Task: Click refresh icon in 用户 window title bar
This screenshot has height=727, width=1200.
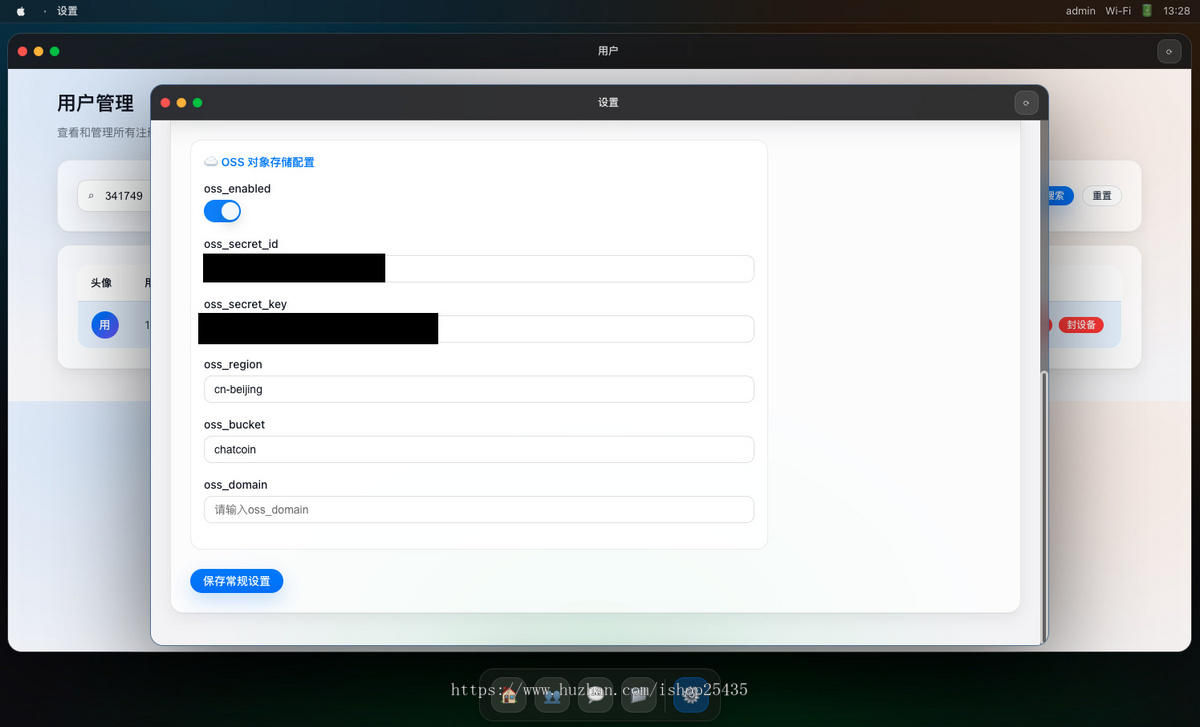Action: (x=1169, y=51)
